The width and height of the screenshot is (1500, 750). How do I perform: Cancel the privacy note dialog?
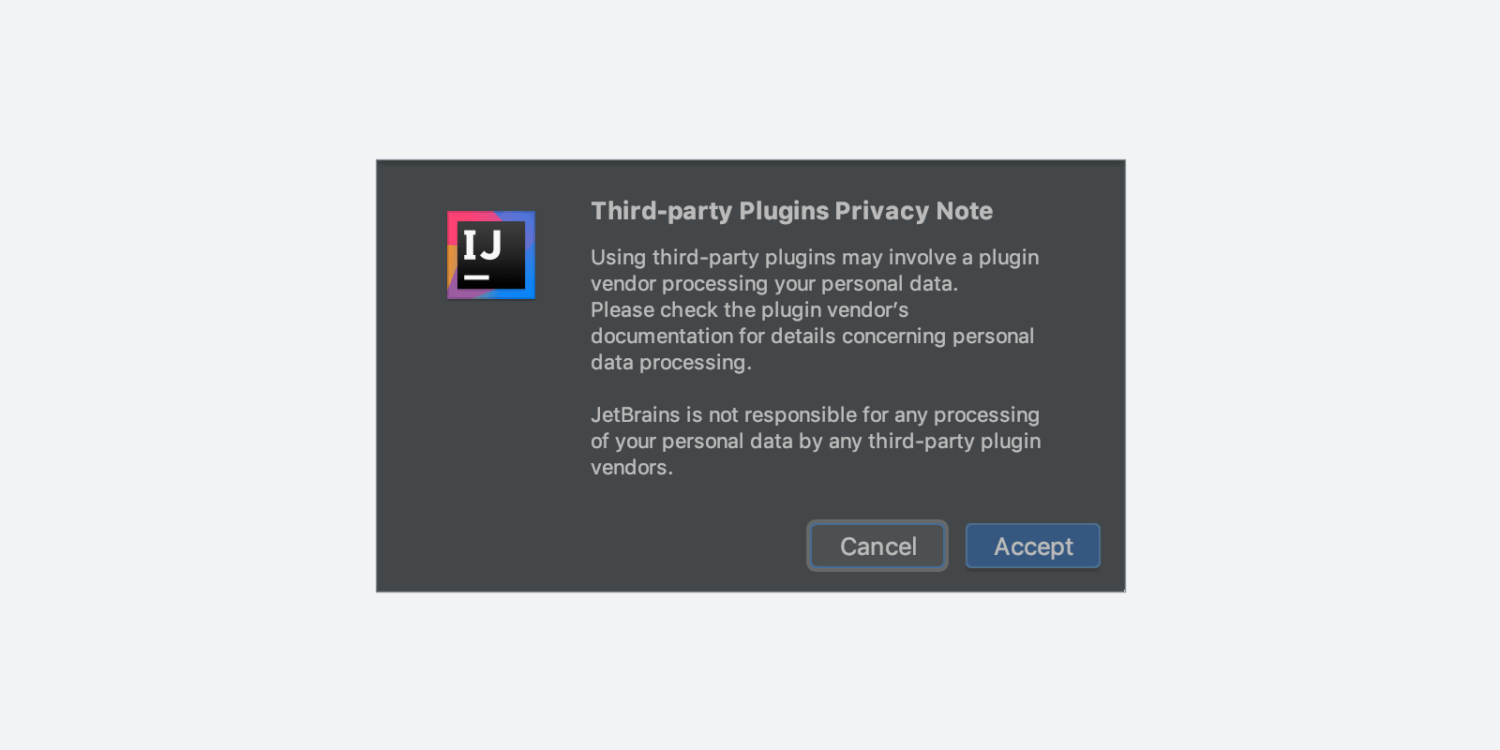click(878, 546)
